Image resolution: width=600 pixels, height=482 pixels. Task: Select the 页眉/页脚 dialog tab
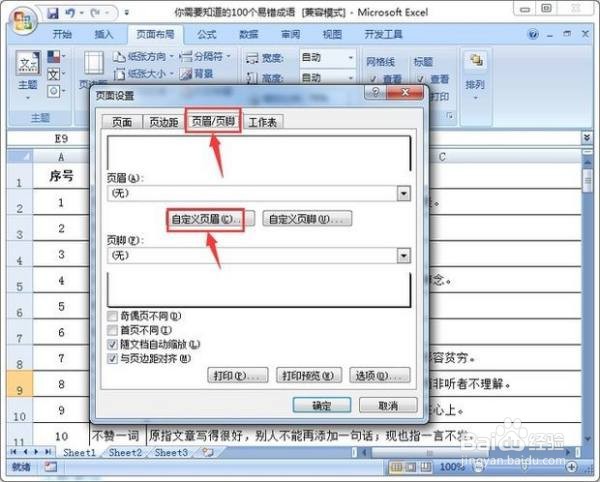click(213, 121)
